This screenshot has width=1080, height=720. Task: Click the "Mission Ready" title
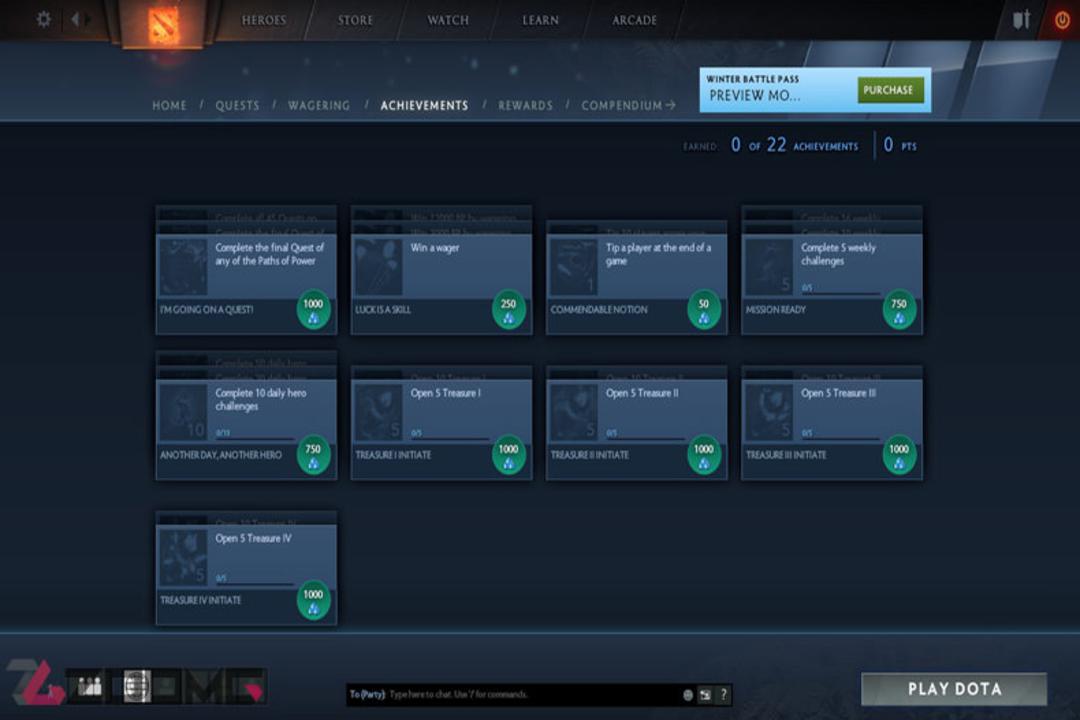point(776,310)
